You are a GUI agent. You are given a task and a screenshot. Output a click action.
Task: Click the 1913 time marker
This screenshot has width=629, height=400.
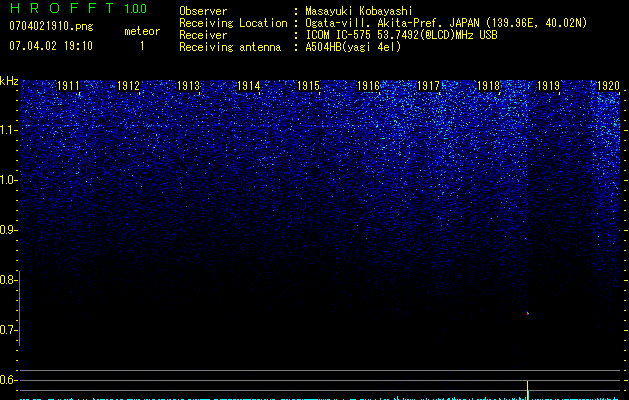point(189,86)
